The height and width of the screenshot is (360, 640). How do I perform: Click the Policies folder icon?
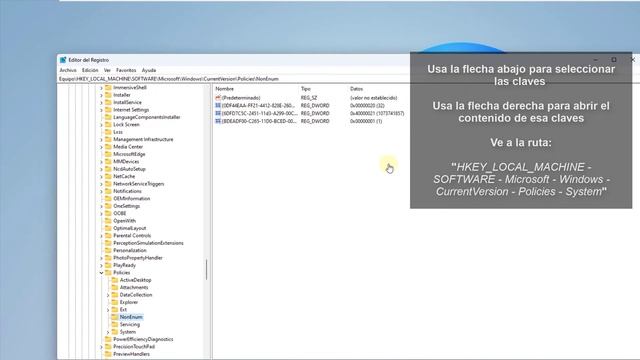(x=108, y=272)
